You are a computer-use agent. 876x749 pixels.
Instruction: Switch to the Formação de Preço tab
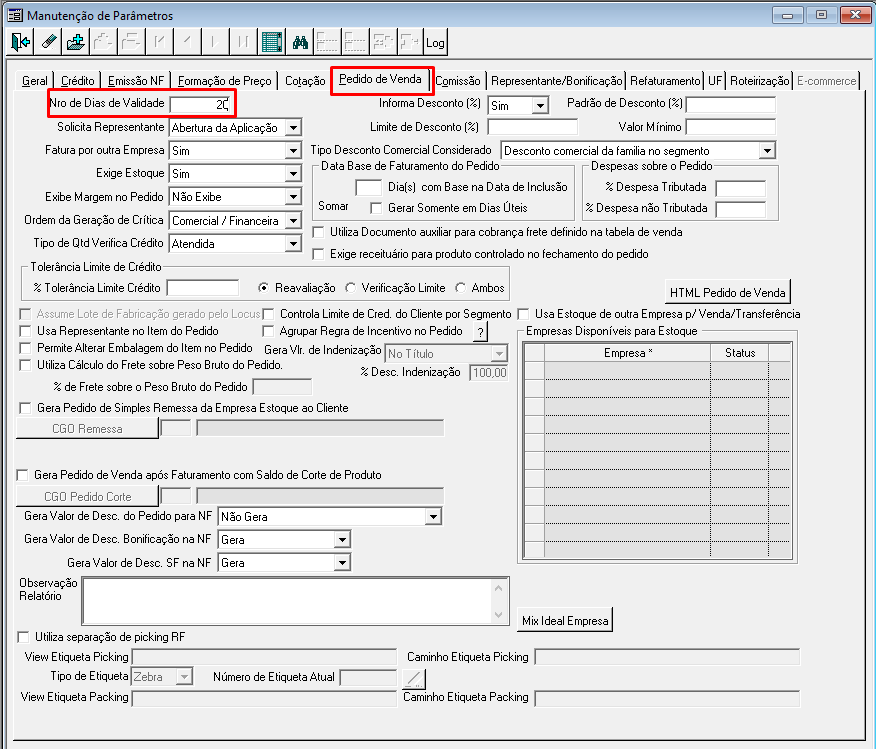click(225, 81)
